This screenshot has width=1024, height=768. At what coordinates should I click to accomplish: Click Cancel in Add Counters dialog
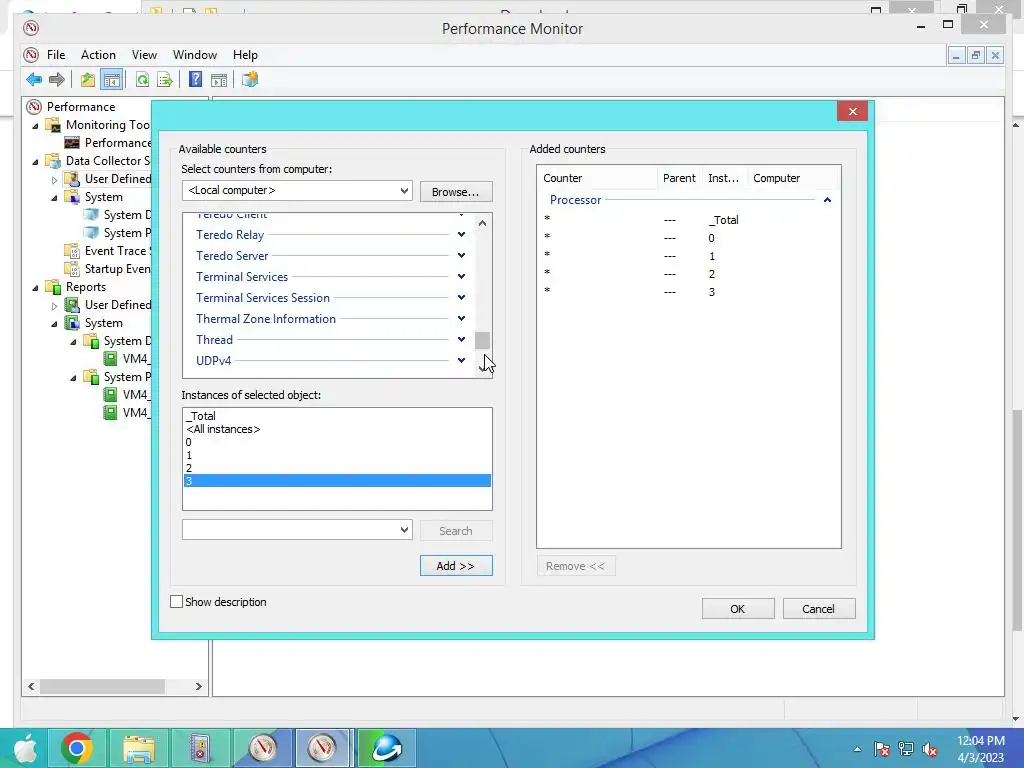pyautogui.click(x=819, y=609)
